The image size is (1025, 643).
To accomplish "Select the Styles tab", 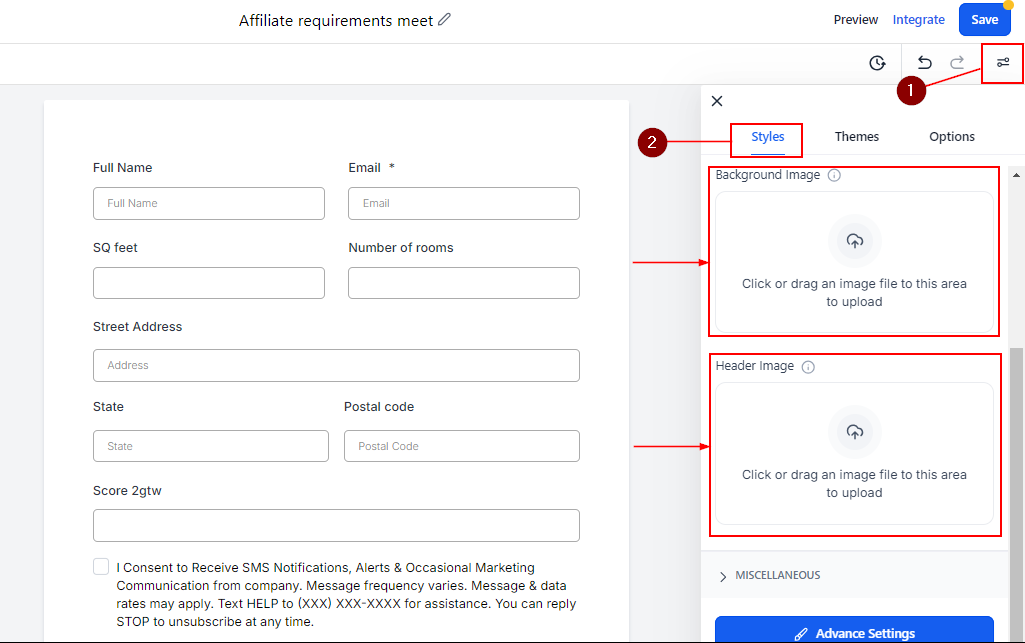I will click(768, 137).
